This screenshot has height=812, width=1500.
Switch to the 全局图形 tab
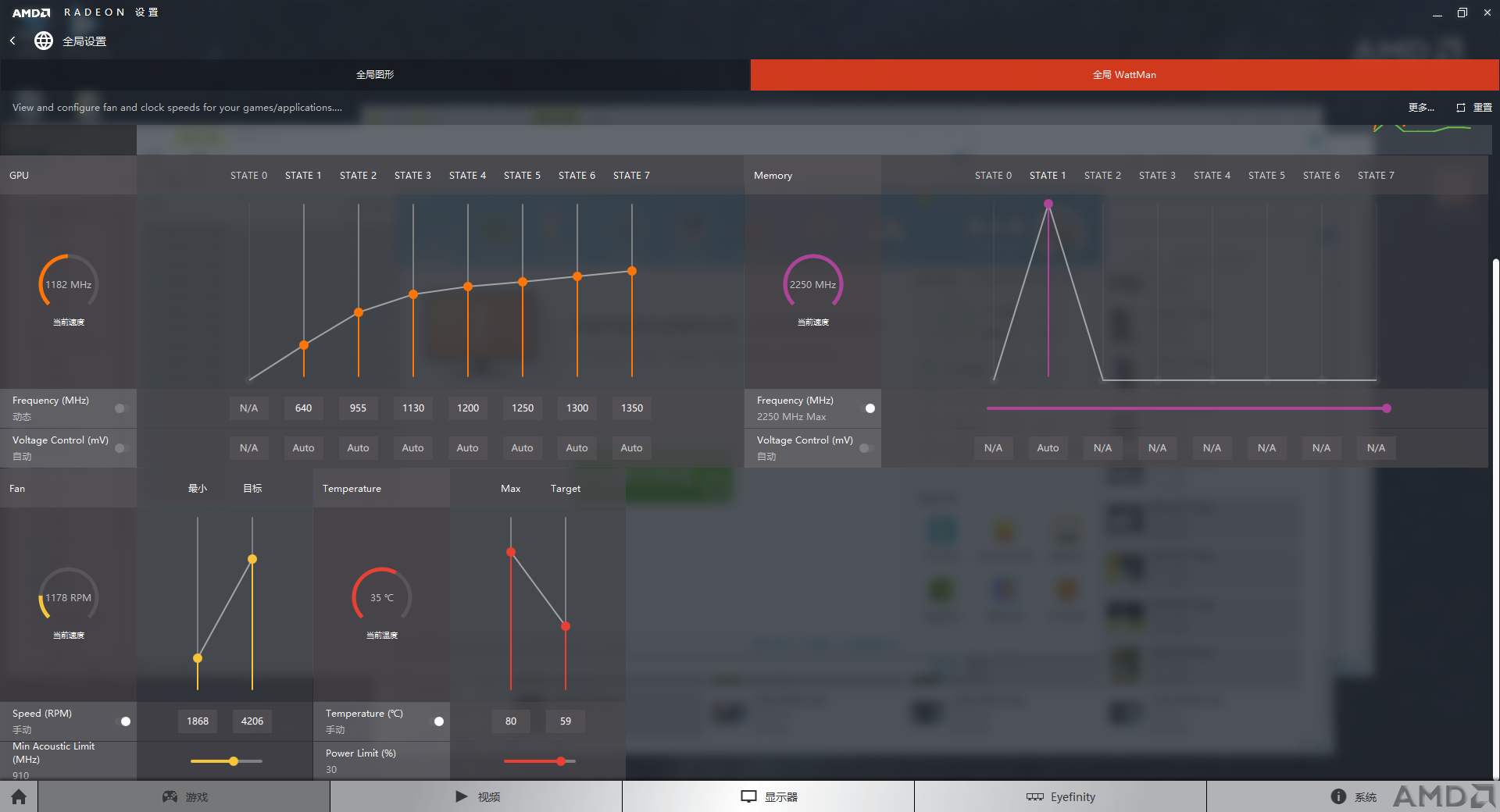pos(375,75)
